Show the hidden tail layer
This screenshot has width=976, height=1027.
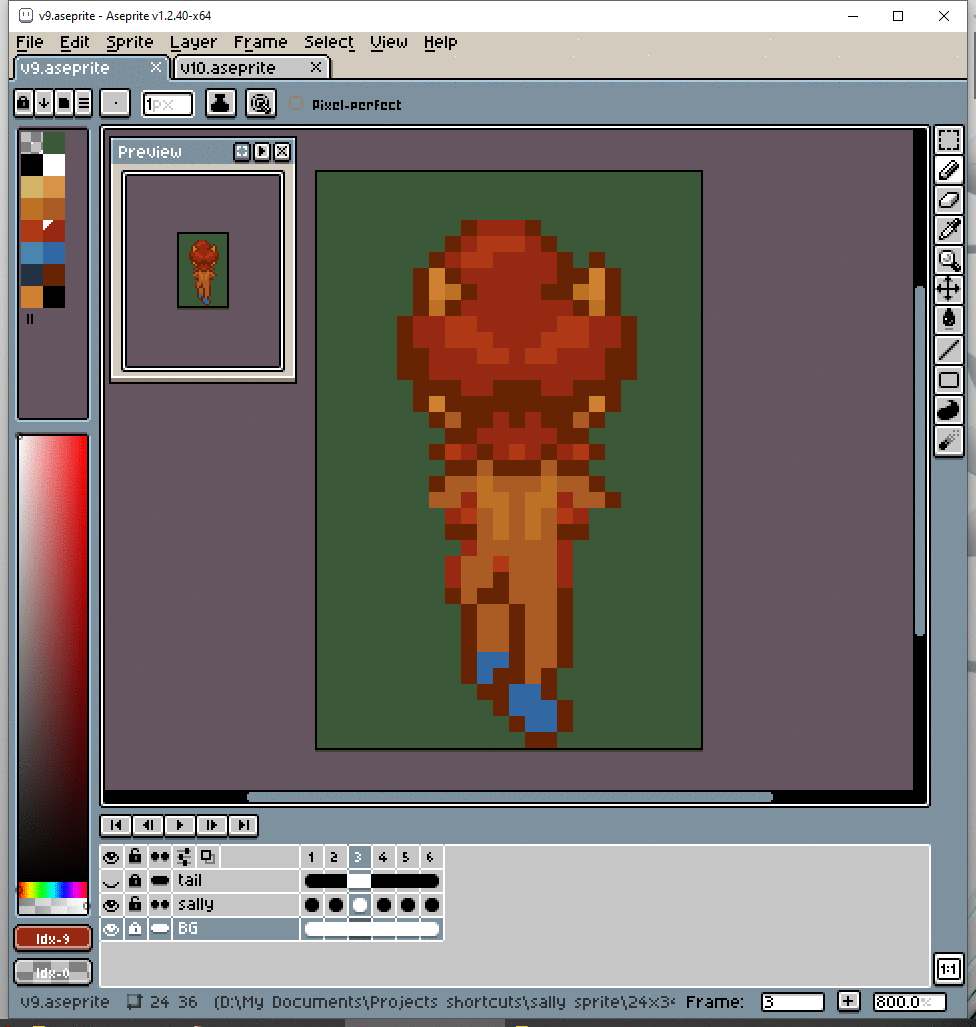click(112, 881)
